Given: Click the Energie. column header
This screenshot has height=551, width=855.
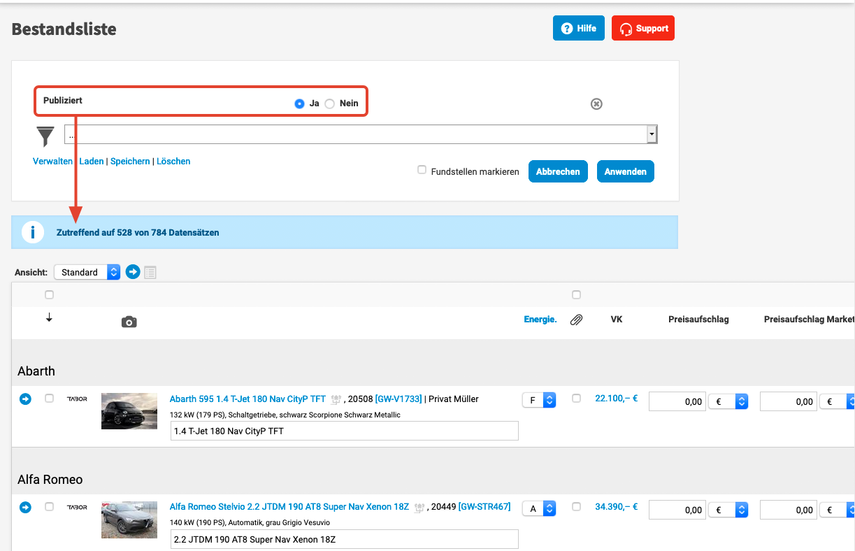Looking at the screenshot, I should click(540, 320).
